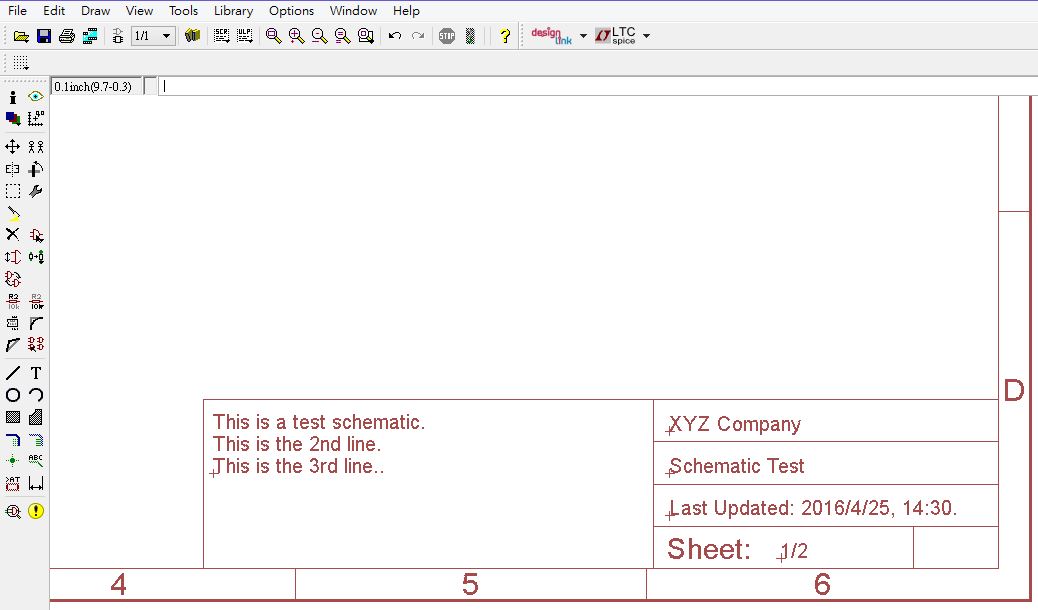Open the Help menu

(406, 11)
